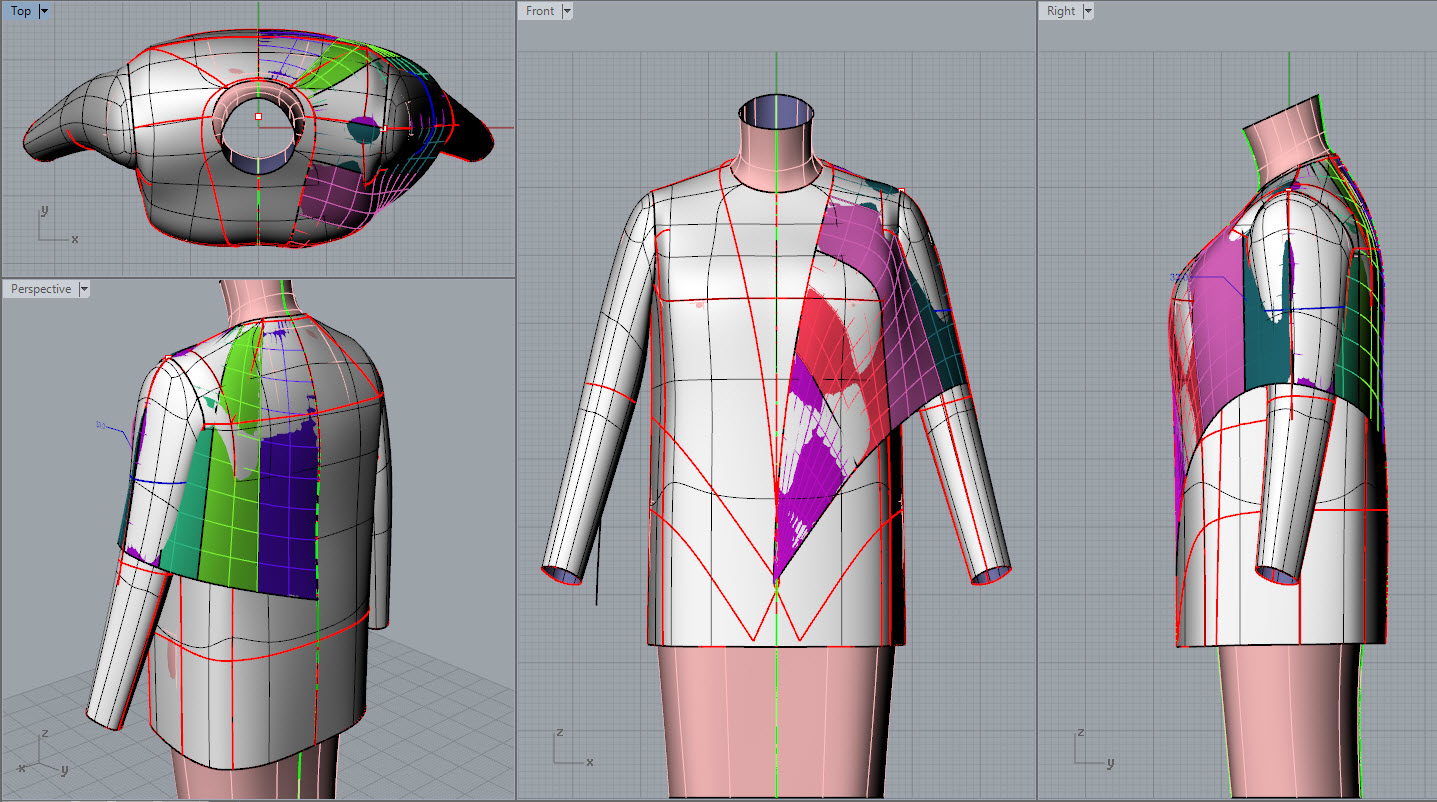This screenshot has width=1437, height=802.
Task: Click the Right viewport title label
Action: pyautogui.click(x=1061, y=11)
